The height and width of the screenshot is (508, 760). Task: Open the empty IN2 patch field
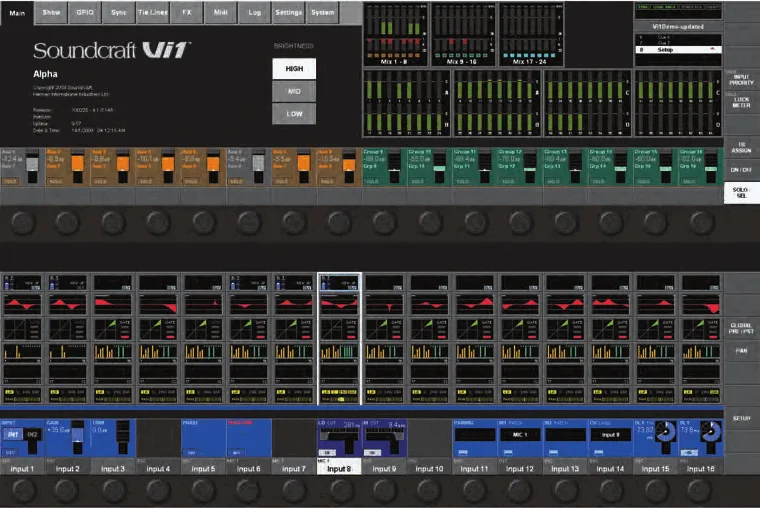(565, 435)
